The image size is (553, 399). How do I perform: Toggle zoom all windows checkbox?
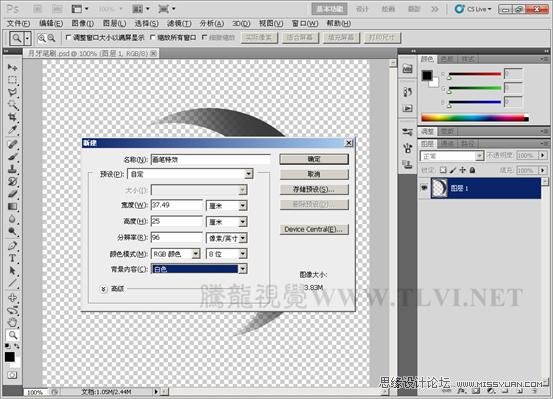[153, 37]
